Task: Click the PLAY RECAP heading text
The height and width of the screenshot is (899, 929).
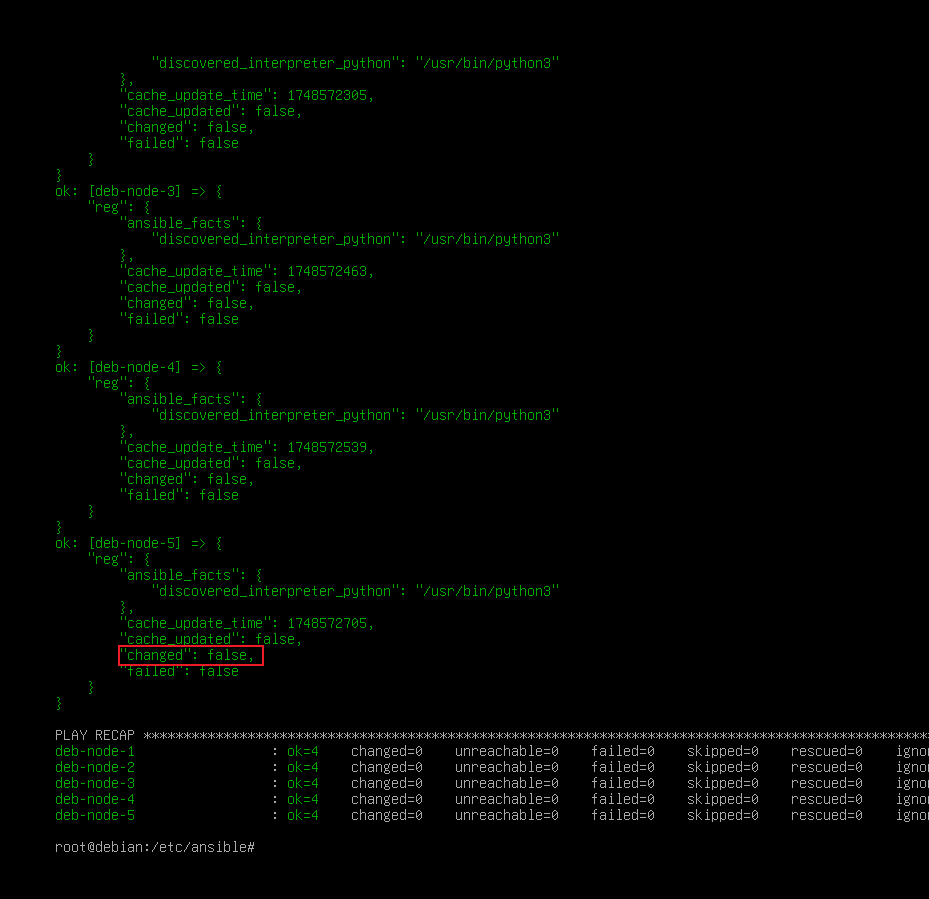Action: 95,735
